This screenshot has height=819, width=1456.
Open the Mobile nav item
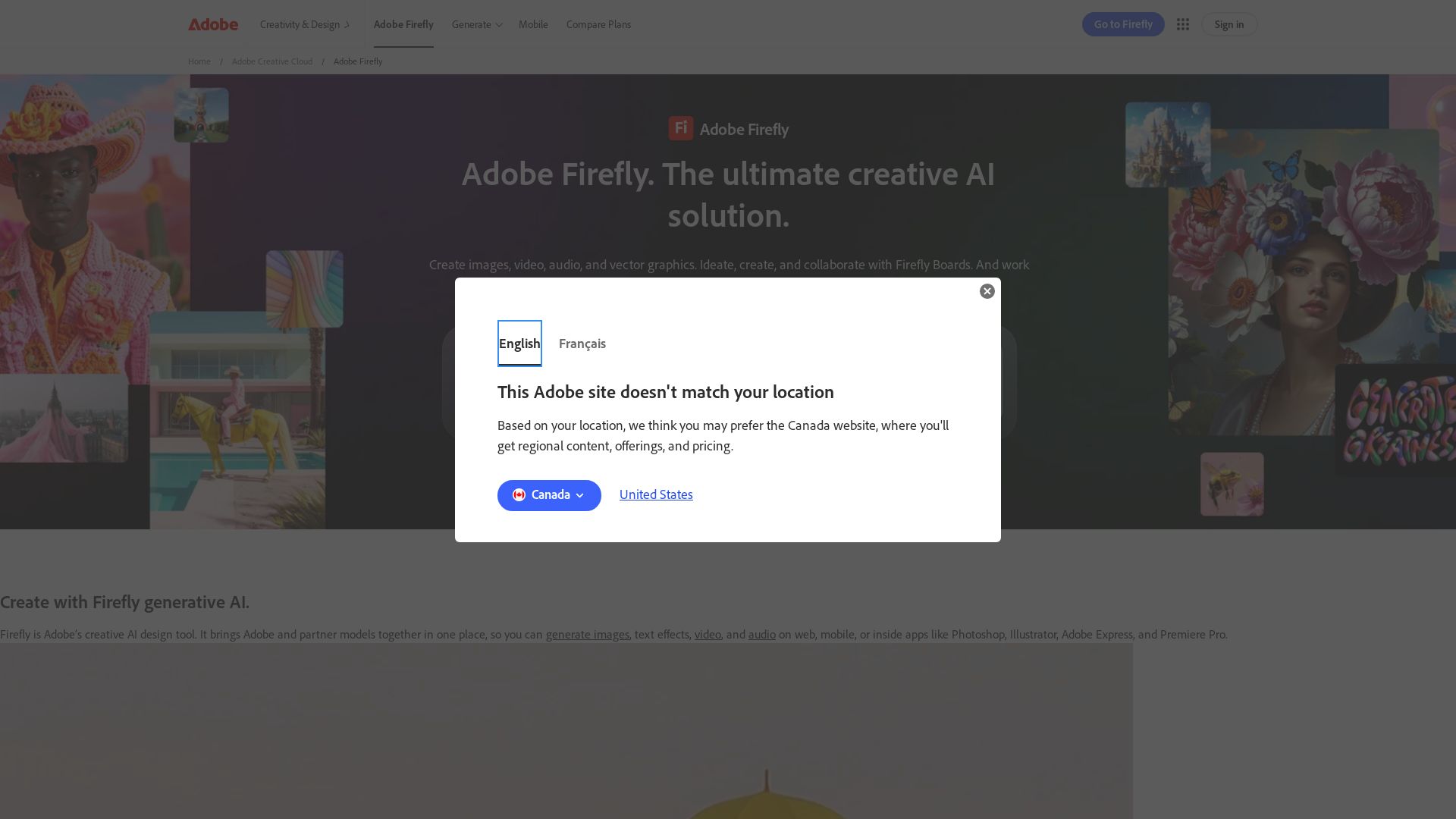(x=533, y=24)
